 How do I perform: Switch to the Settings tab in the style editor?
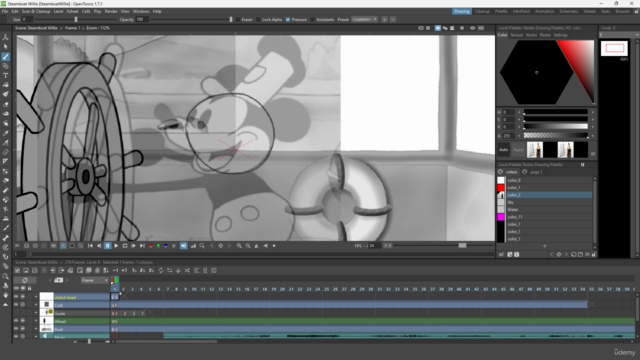[560, 35]
